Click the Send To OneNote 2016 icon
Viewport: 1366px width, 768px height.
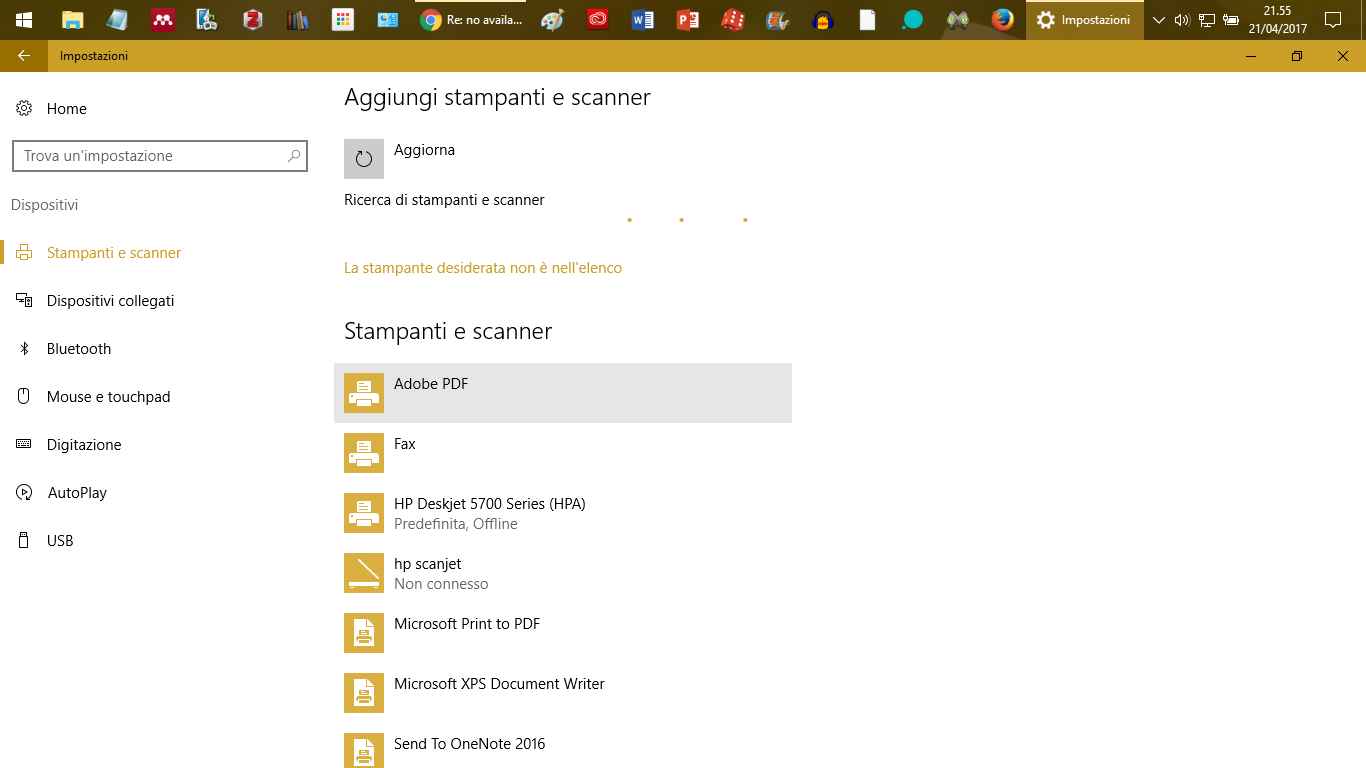(x=364, y=752)
